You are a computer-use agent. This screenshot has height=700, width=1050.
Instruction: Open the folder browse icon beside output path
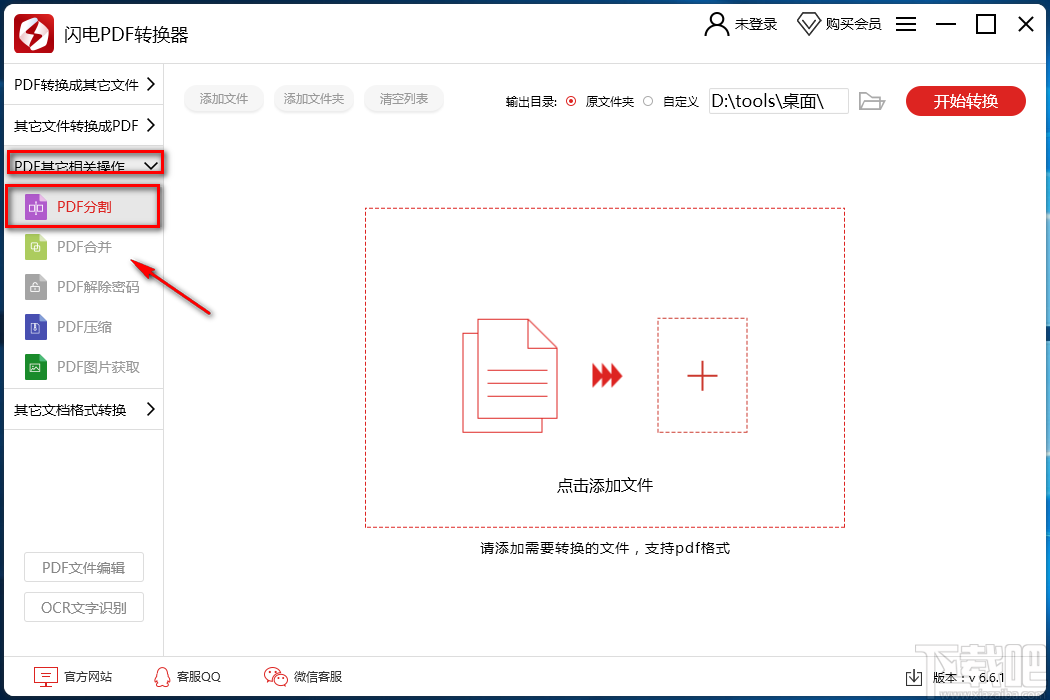click(x=871, y=100)
